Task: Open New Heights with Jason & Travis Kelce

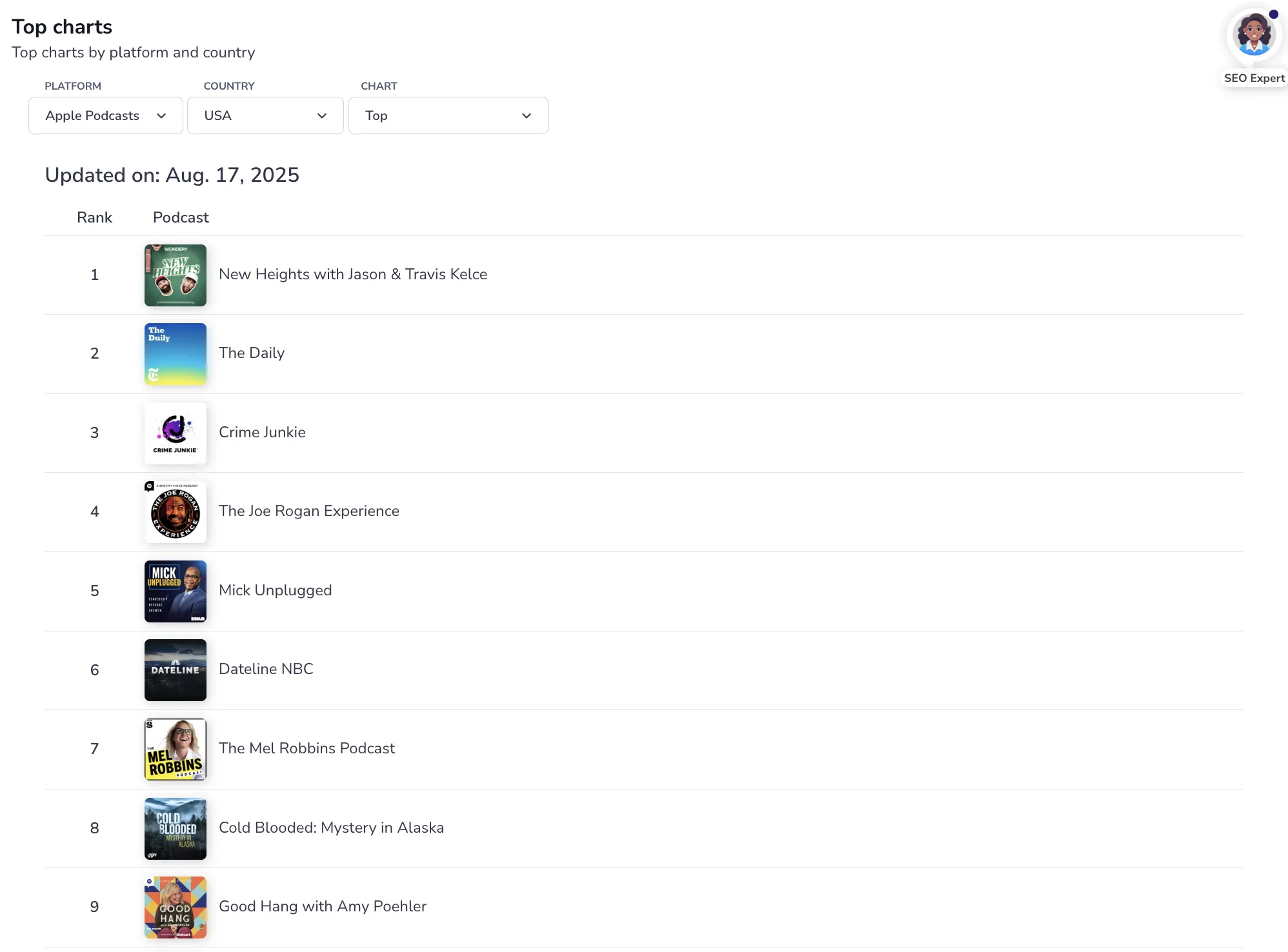Action: (x=353, y=274)
